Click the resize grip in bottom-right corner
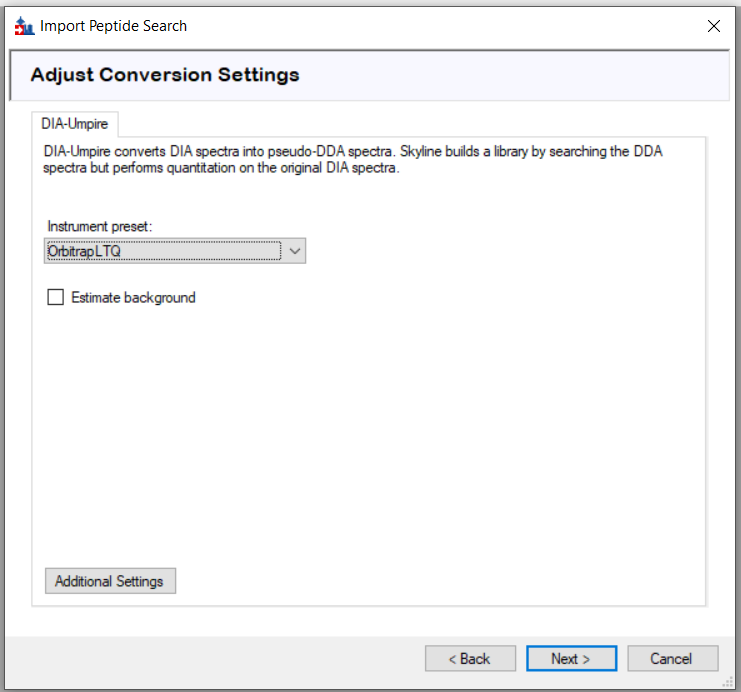This screenshot has width=741, height=692. [x=727, y=680]
